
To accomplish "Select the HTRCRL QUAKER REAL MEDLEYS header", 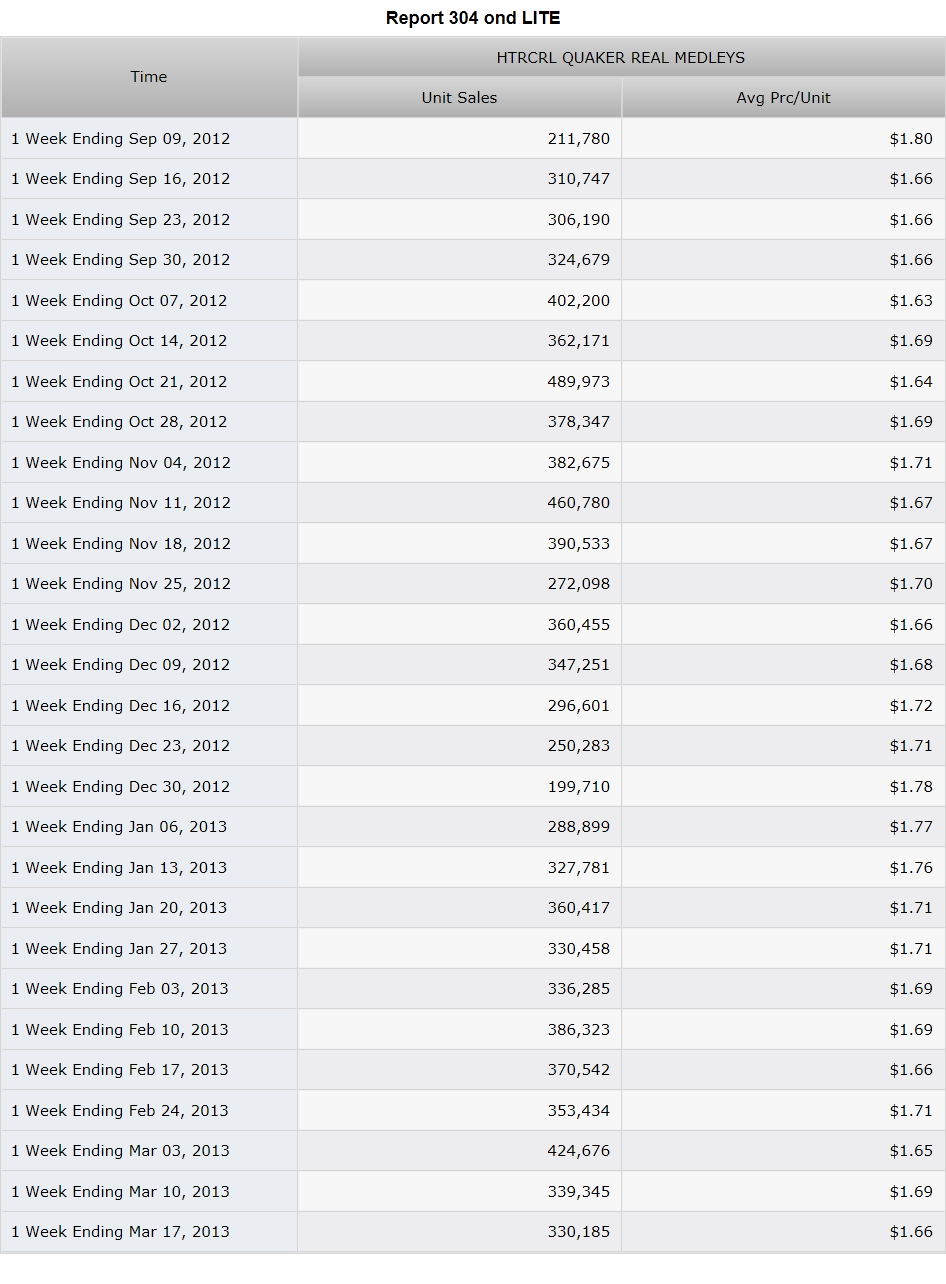I will [x=621, y=58].
